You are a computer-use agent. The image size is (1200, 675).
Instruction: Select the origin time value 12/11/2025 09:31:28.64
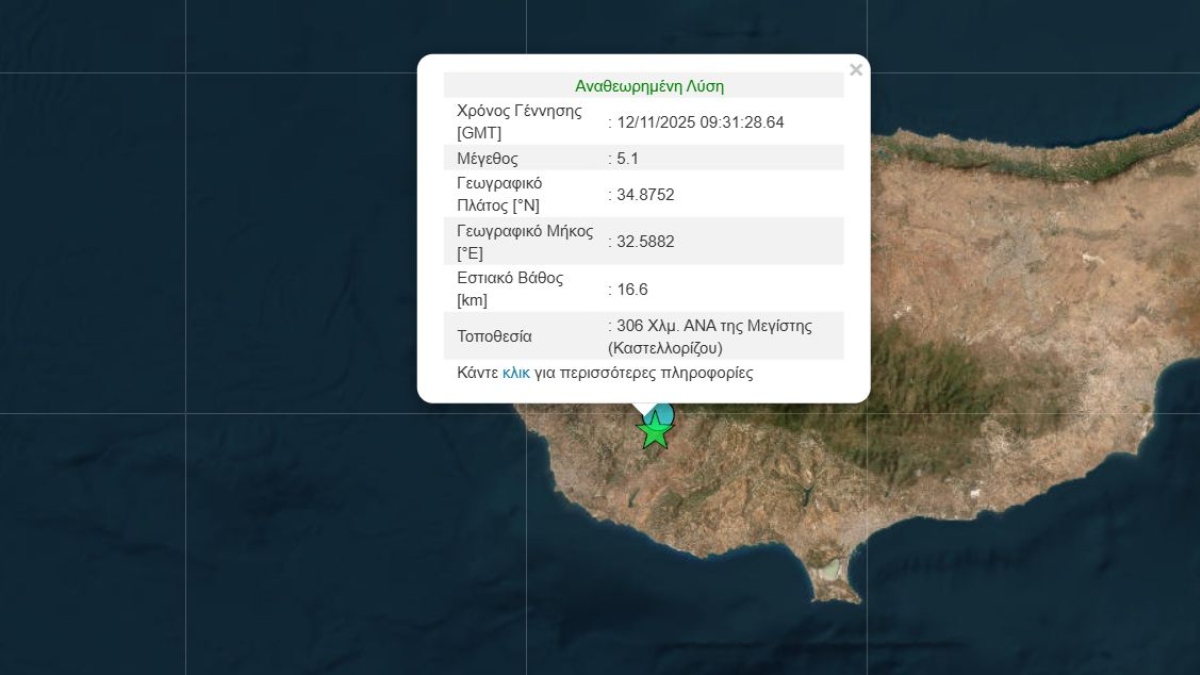pos(700,122)
